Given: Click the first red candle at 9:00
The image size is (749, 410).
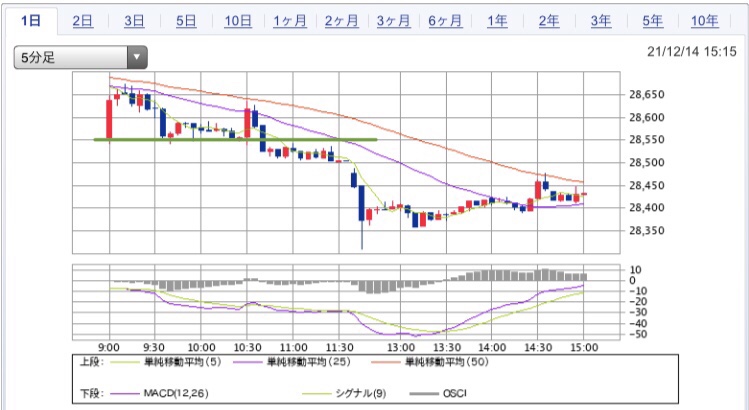Looking at the screenshot, I should coord(109,119).
